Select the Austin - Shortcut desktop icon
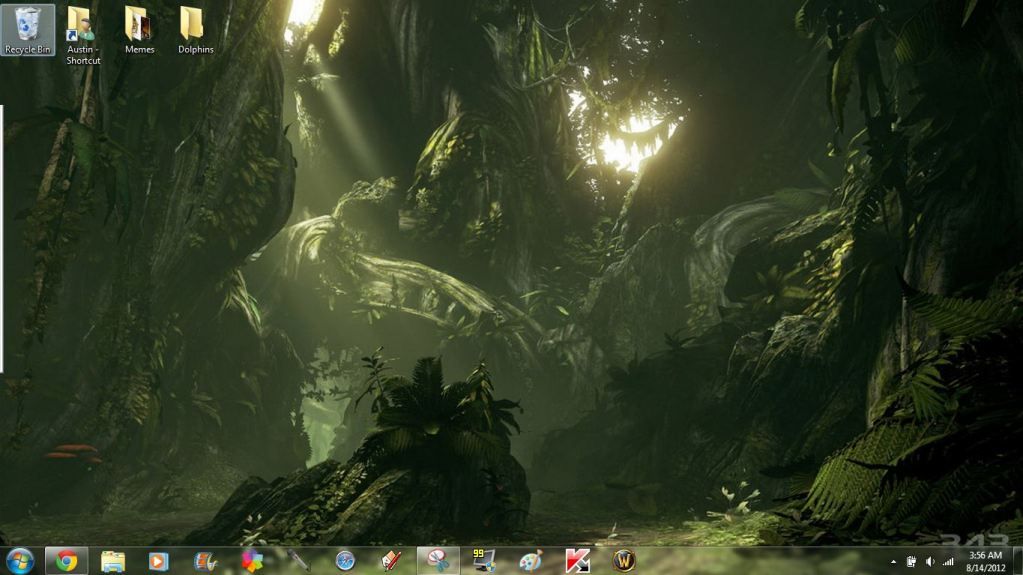 click(83, 35)
